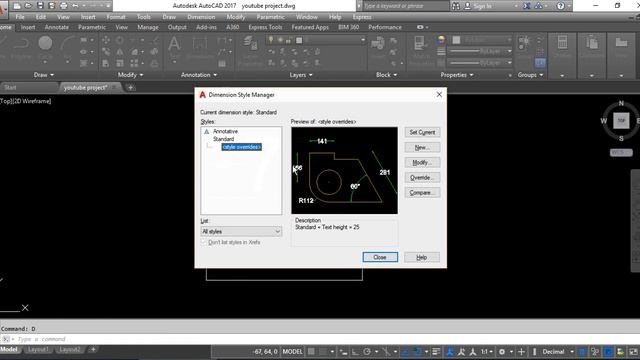Click the Sign In button in title bar
The width and height of the screenshot is (640, 360).
point(478,6)
